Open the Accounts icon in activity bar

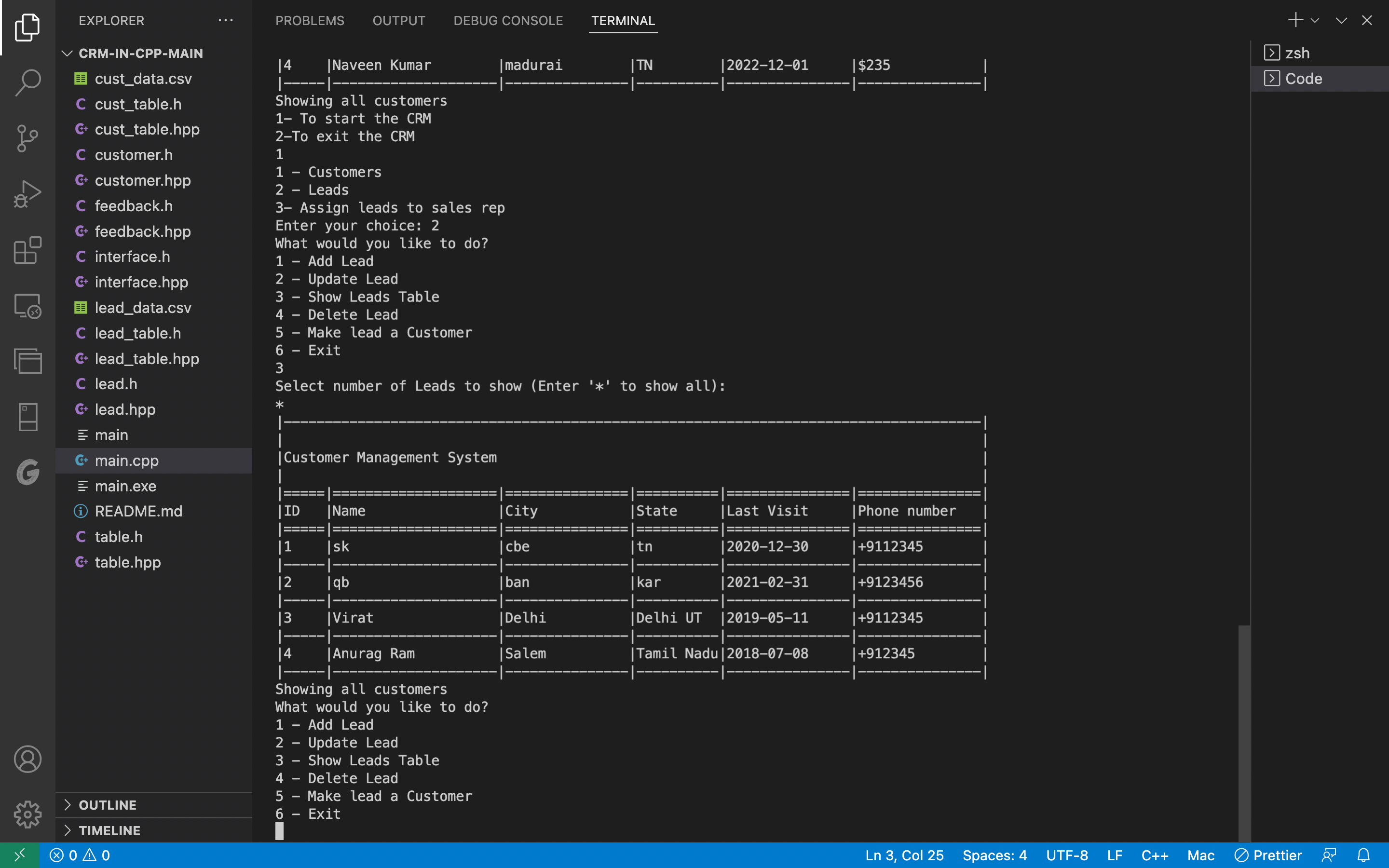click(x=27, y=759)
